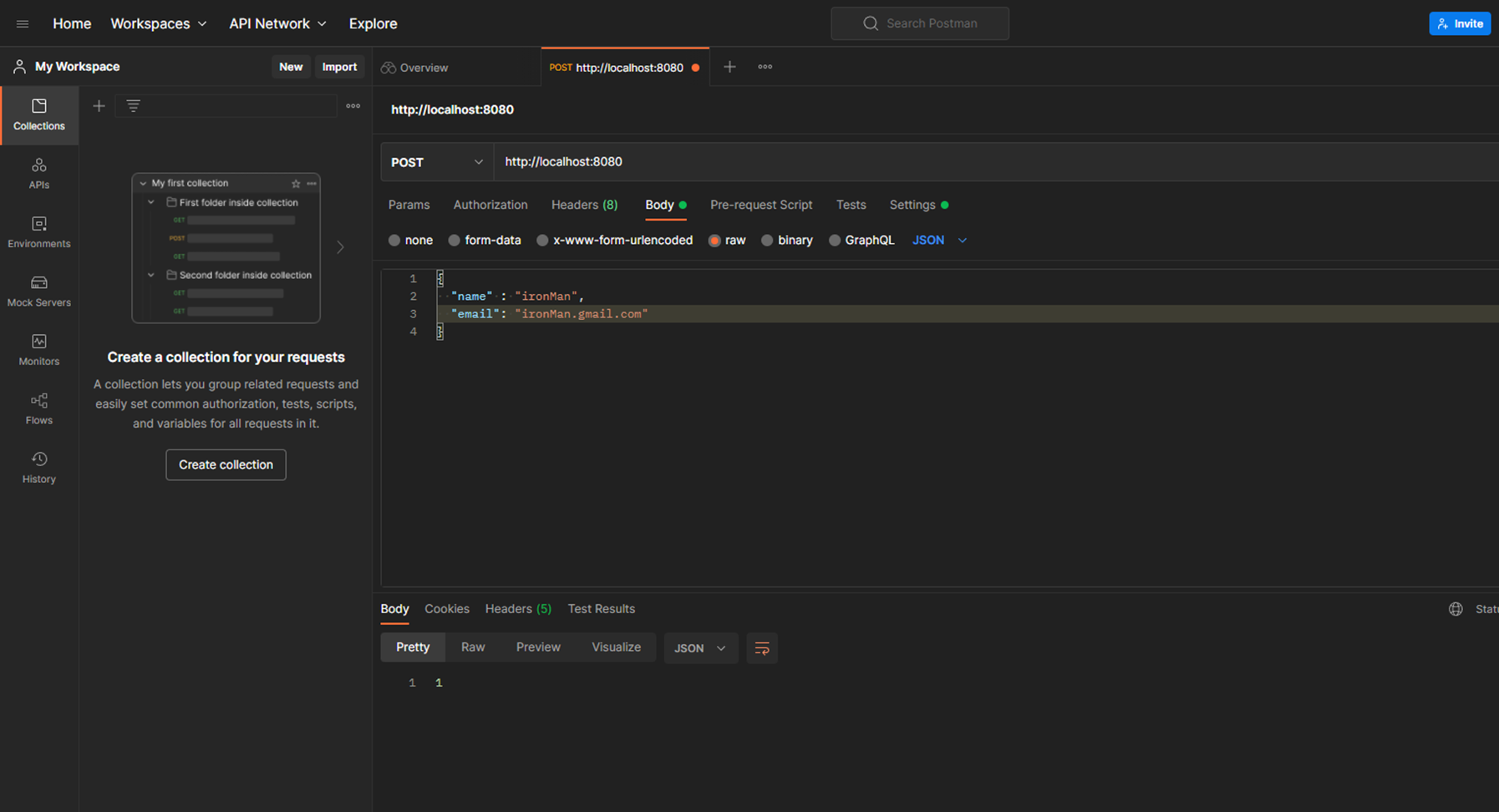Open Environments in the sidebar
Image resolution: width=1499 pixels, height=812 pixels.
point(38,232)
